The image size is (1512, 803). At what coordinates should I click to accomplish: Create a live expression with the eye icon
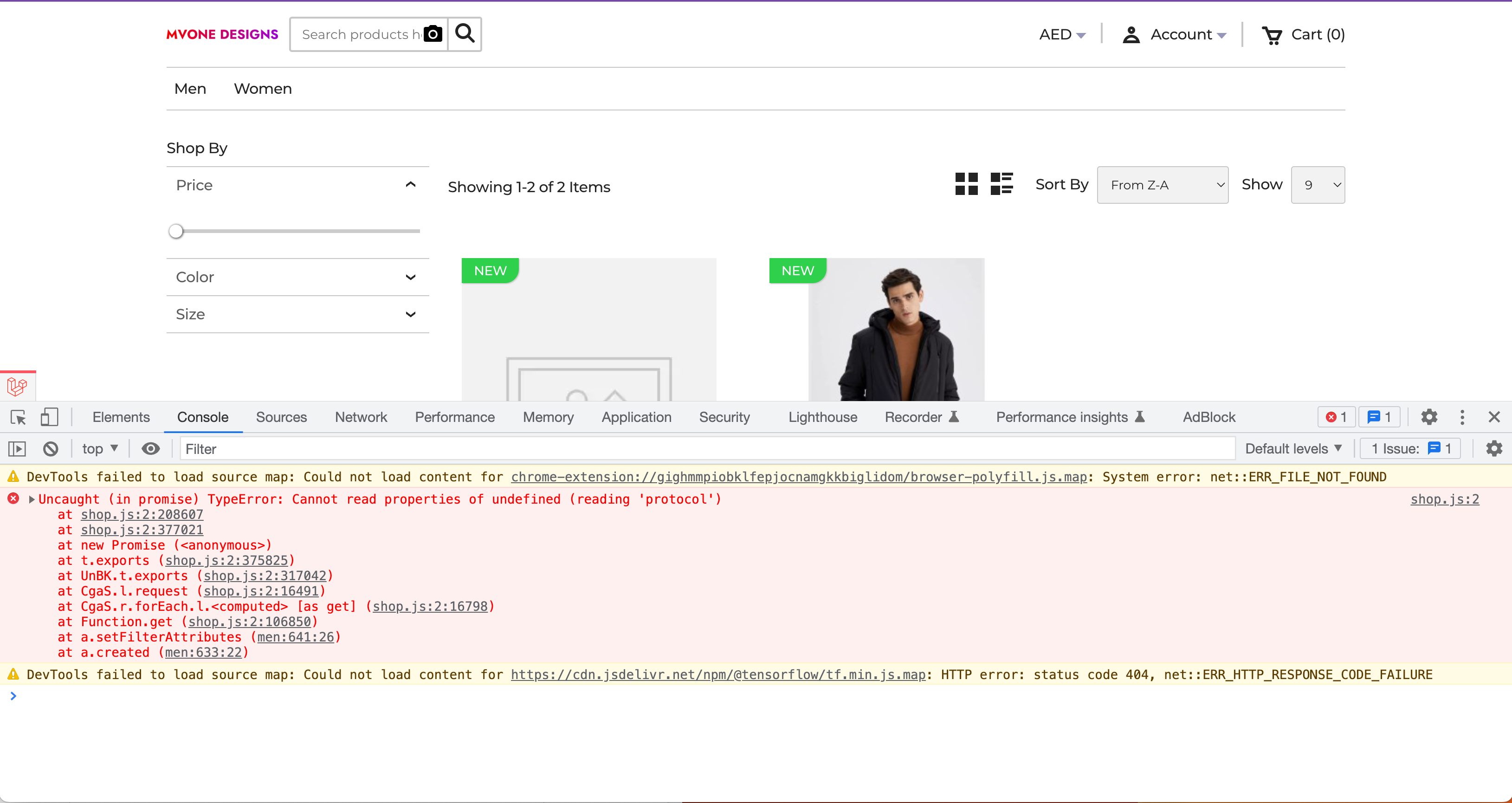[151, 448]
